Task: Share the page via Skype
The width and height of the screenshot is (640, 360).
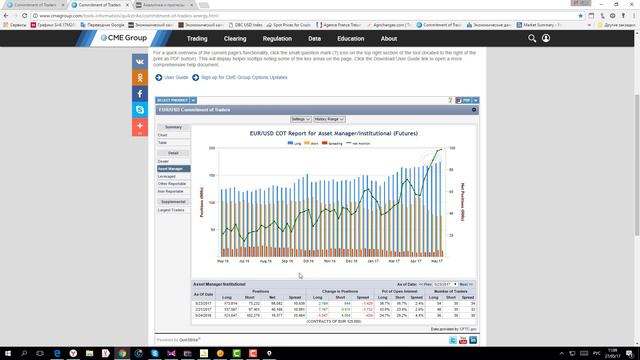Action: coord(140,109)
